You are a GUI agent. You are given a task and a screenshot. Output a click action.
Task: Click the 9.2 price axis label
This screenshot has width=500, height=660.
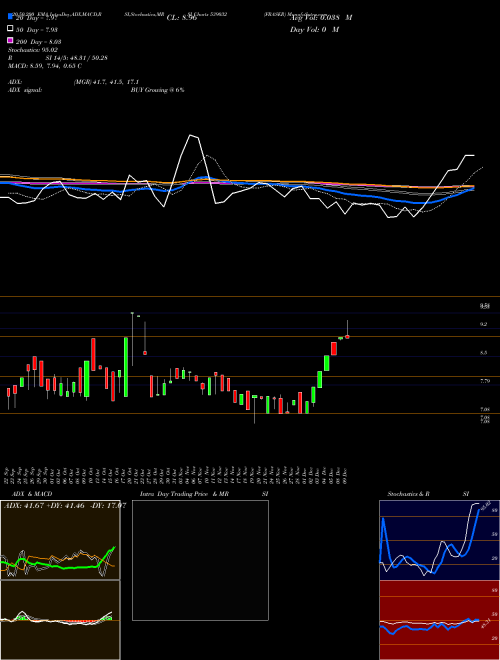pos(484,324)
